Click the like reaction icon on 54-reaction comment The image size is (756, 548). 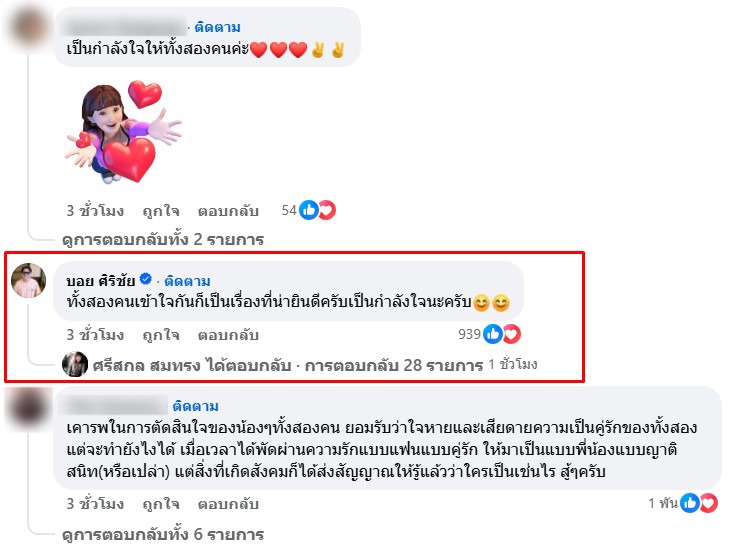coord(309,210)
